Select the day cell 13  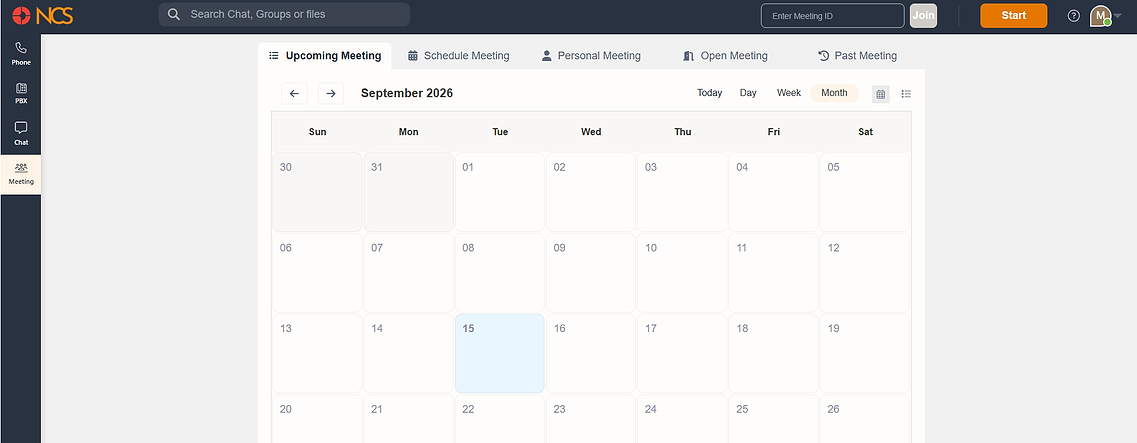[x=317, y=353]
